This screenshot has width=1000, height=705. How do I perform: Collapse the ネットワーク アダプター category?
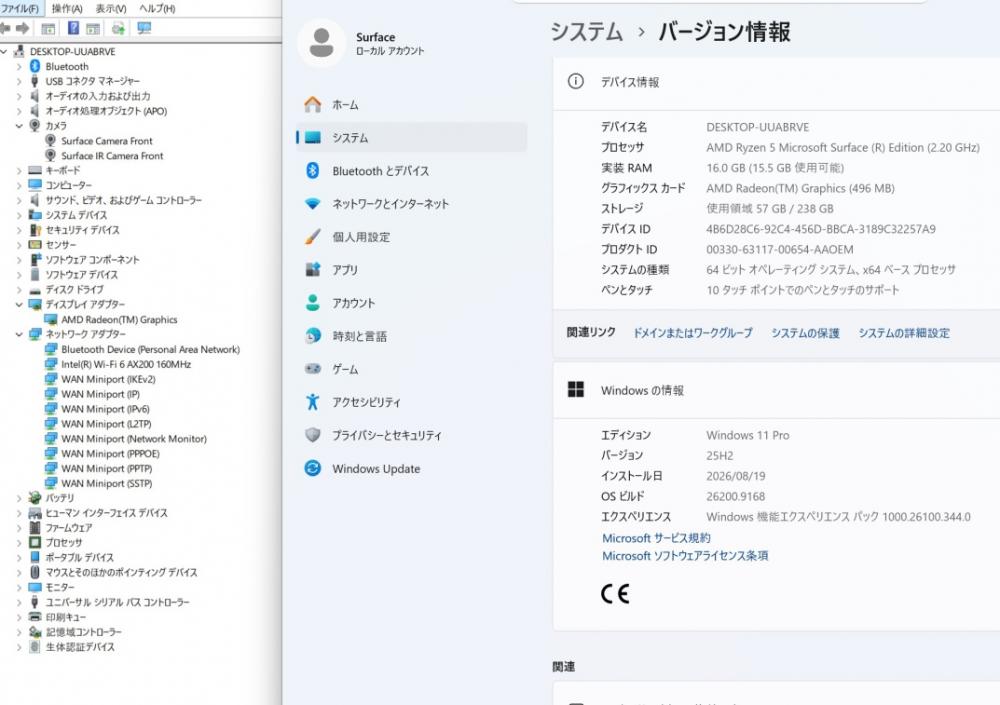[19, 334]
